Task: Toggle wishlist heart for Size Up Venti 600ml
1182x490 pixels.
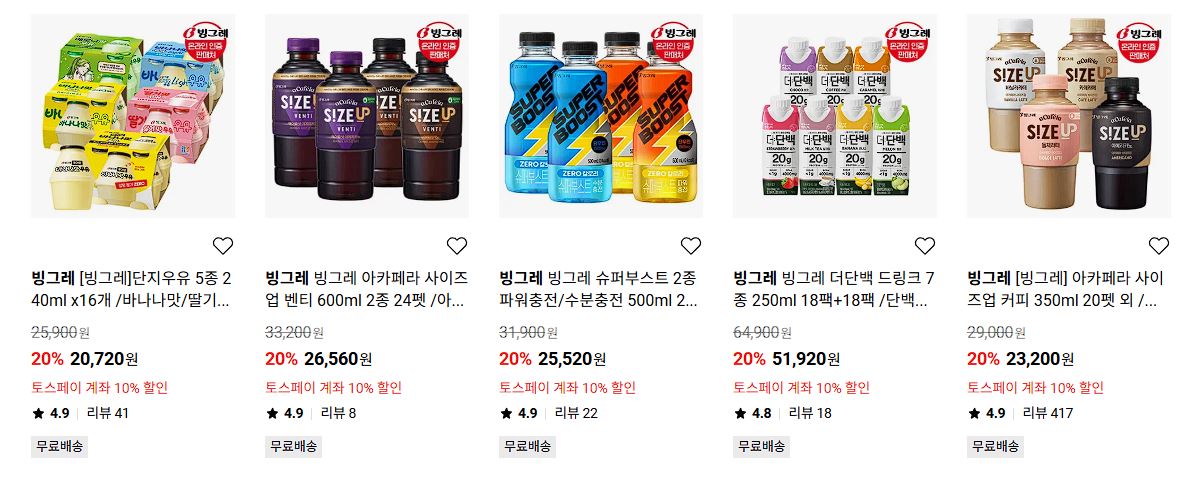Action: tap(457, 246)
